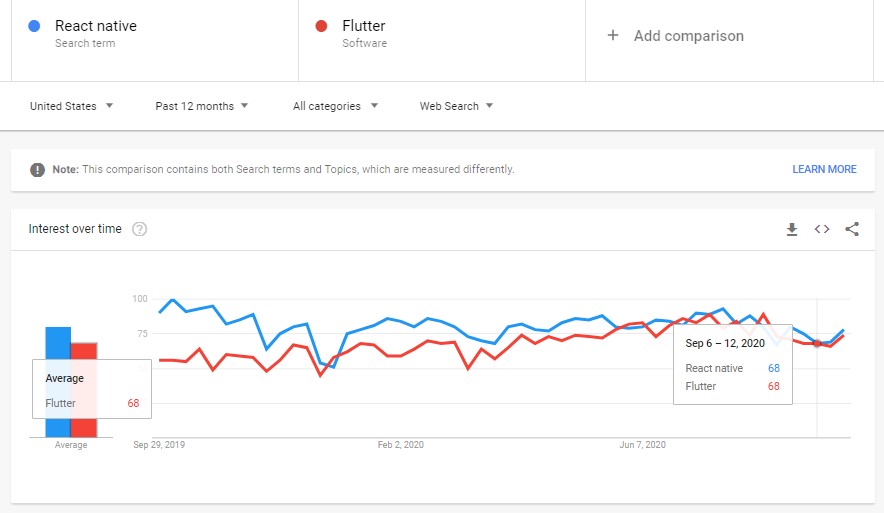Click Add comparison

(688, 36)
